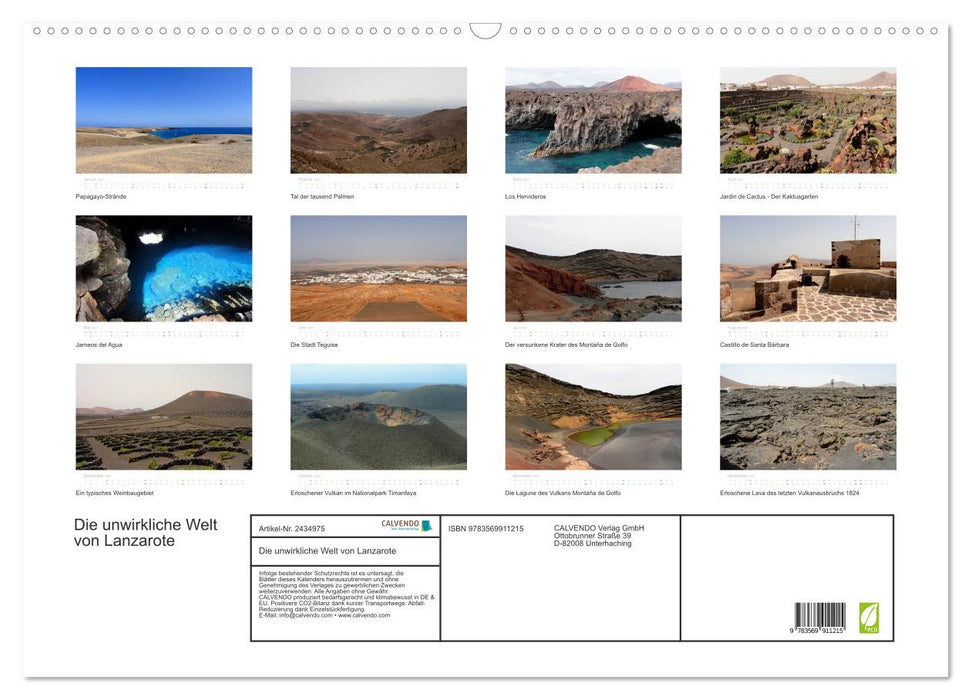
Task: Click the large title 'Die unwirkliche Welt von Lanzarote'
Action: [x=146, y=533]
